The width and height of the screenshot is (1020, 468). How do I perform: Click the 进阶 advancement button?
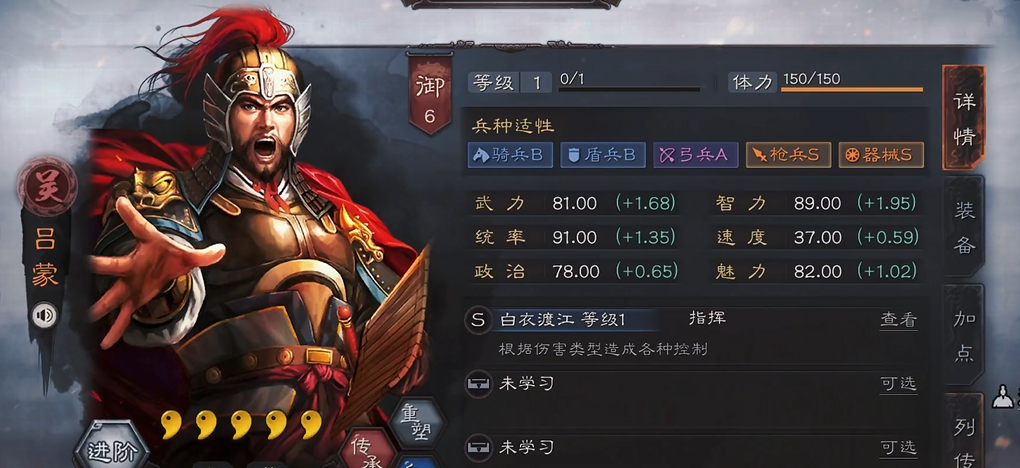(x=112, y=447)
